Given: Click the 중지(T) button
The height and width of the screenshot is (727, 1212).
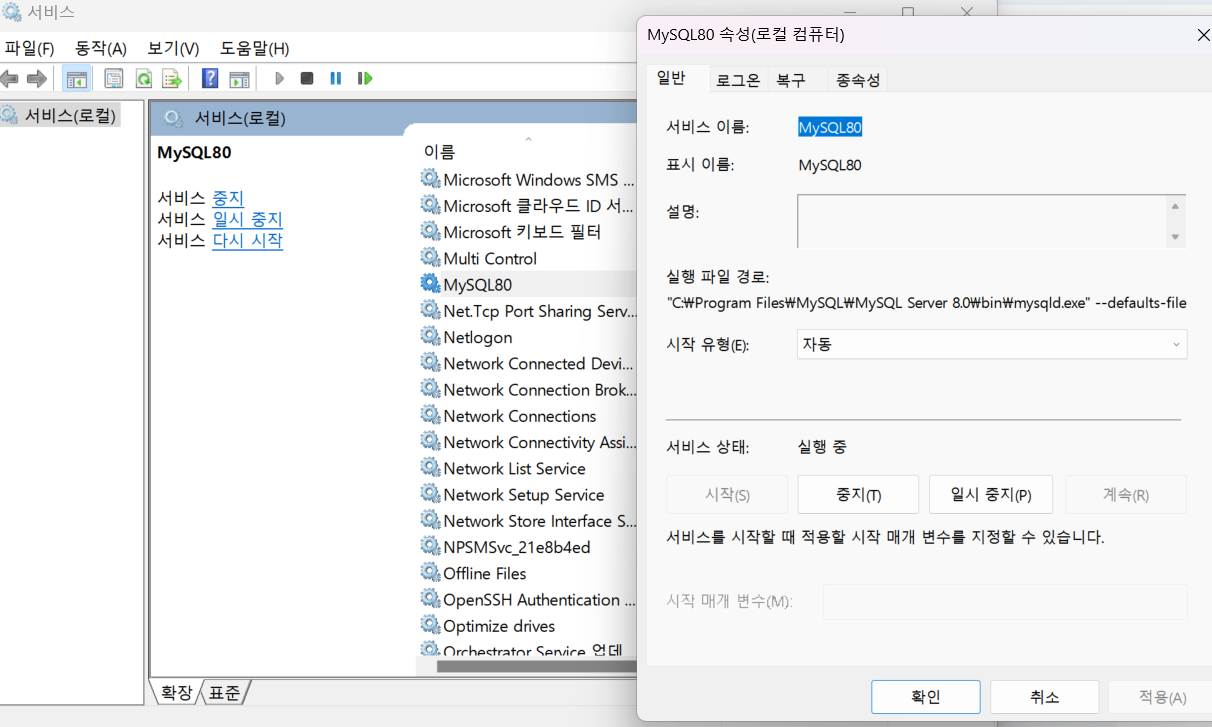Looking at the screenshot, I should (x=858, y=494).
